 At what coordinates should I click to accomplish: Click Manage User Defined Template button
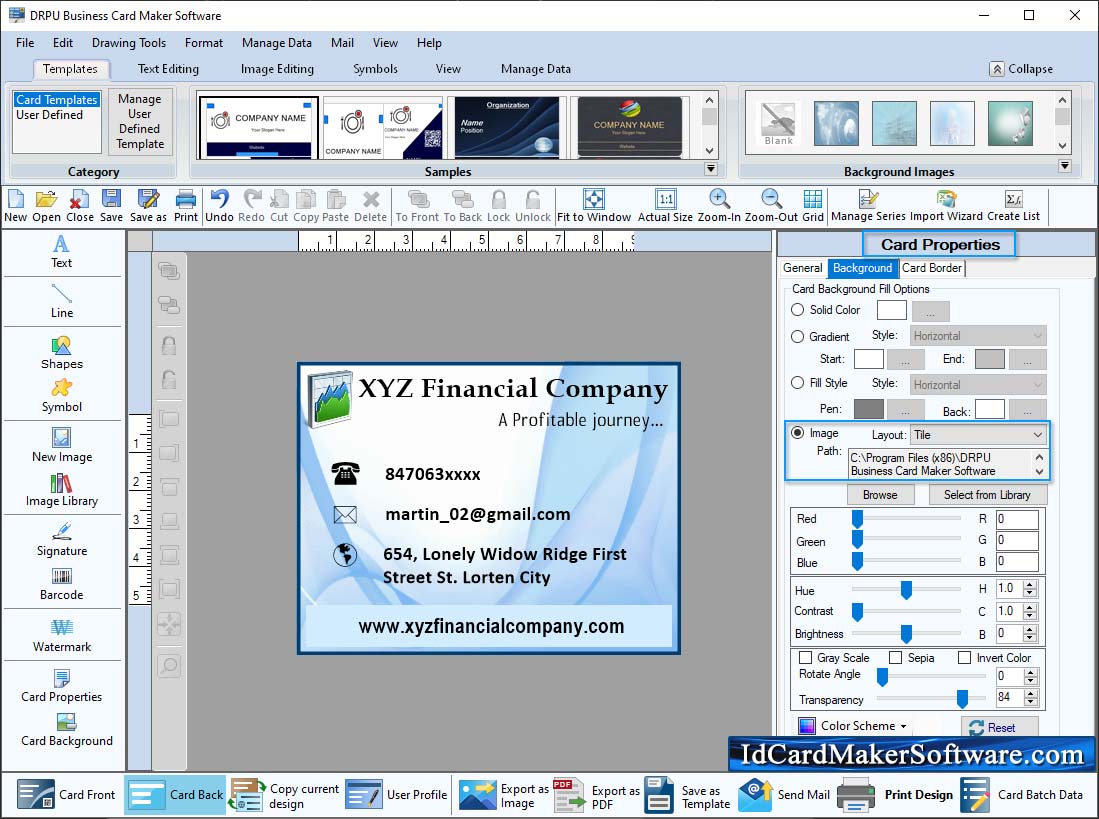tap(139, 121)
